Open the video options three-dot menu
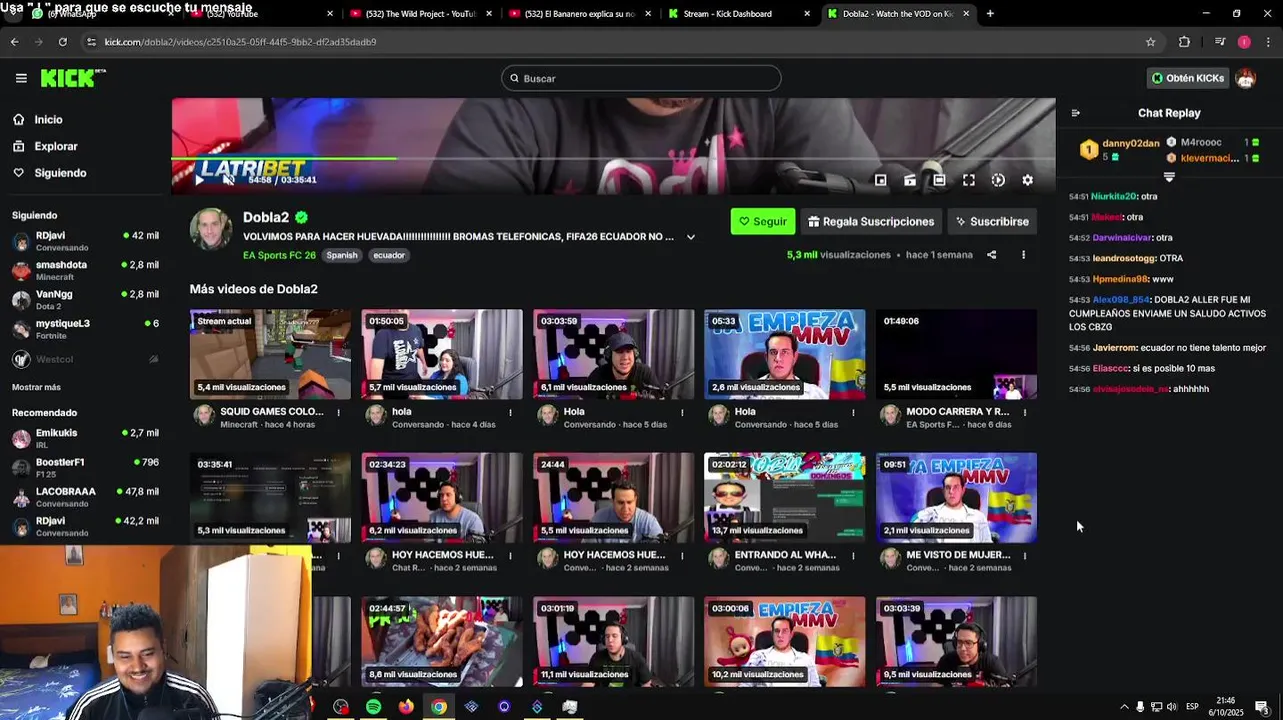1283x720 pixels. coord(1023,255)
